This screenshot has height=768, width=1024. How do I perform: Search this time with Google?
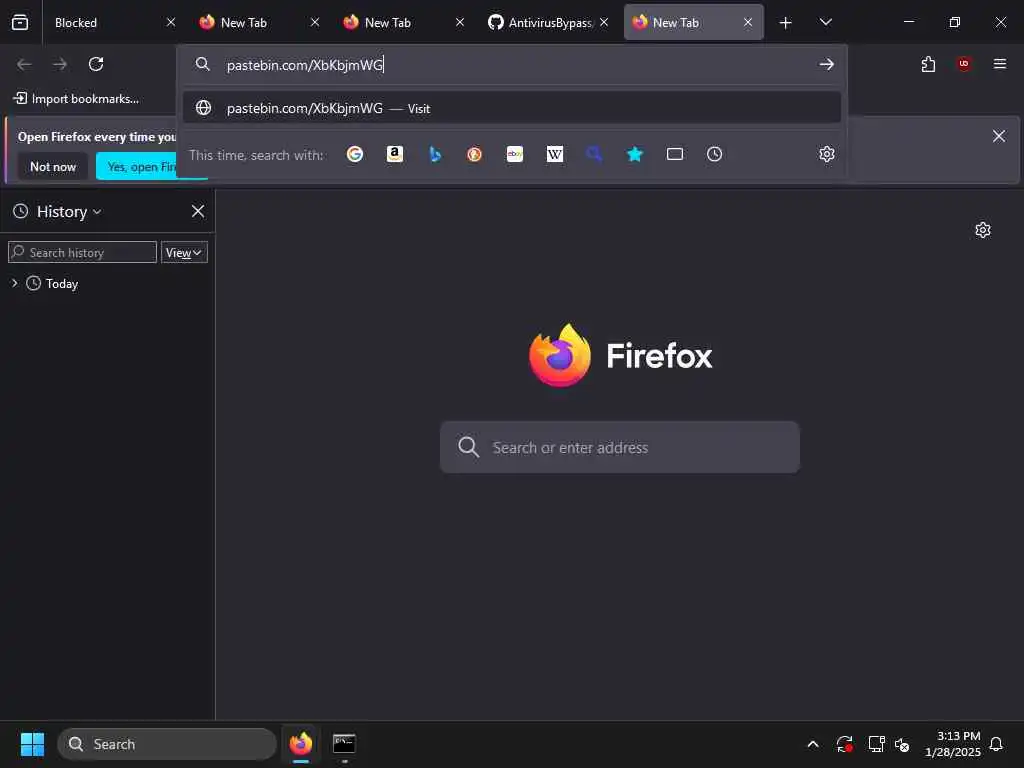pos(355,154)
